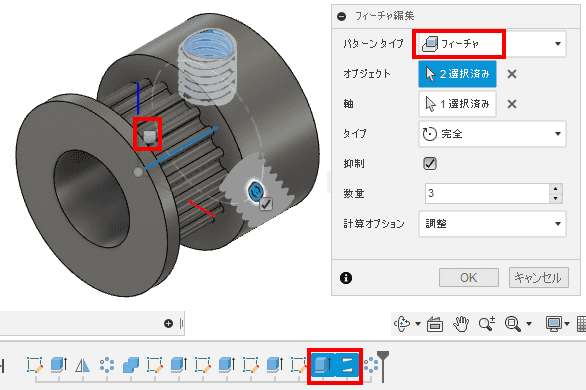This screenshot has height=390, width=586.
Task: Click the round gray handle on the axis
Action: point(138,172)
